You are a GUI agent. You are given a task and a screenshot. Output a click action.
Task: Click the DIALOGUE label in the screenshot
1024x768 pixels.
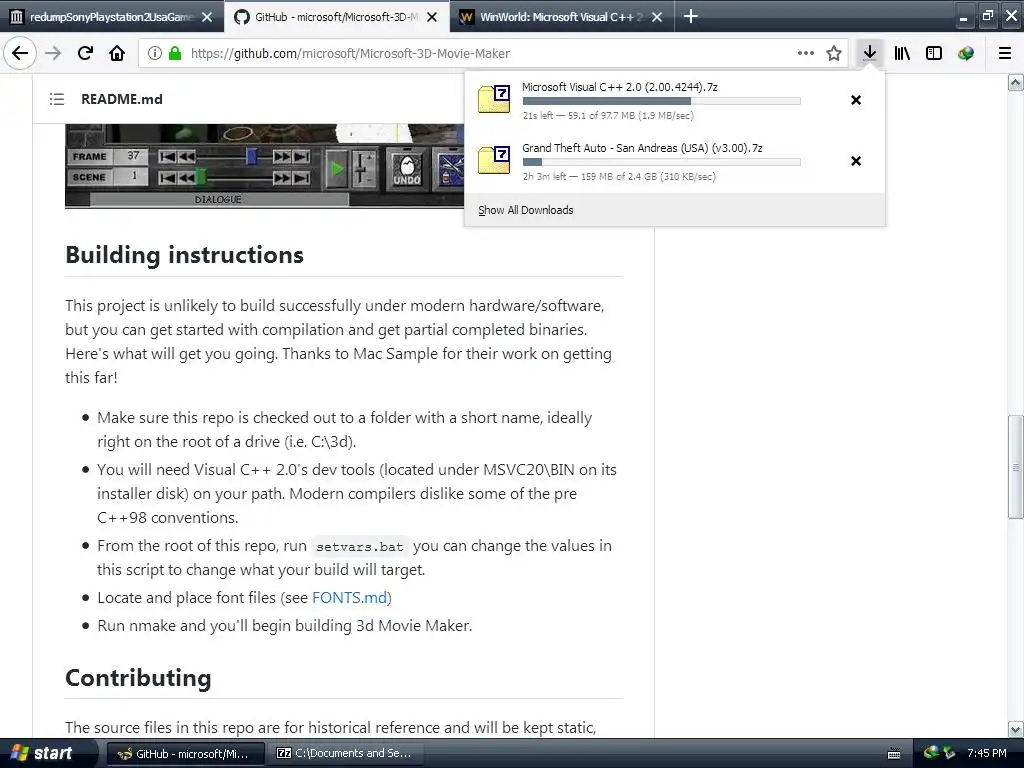point(218,199)
